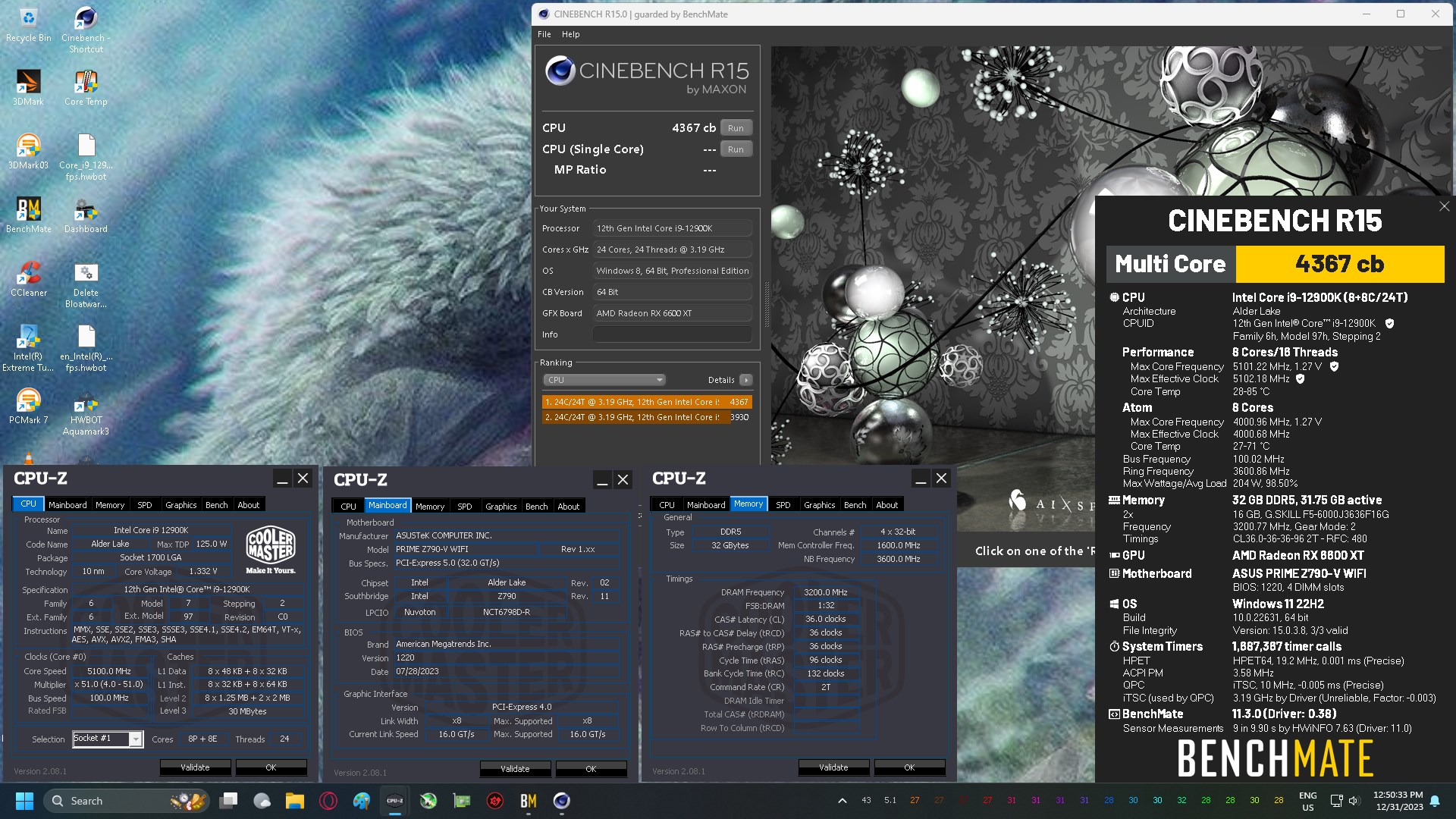
Task: Open the Recycle Bin desktop icon
Action: point(28,25)
